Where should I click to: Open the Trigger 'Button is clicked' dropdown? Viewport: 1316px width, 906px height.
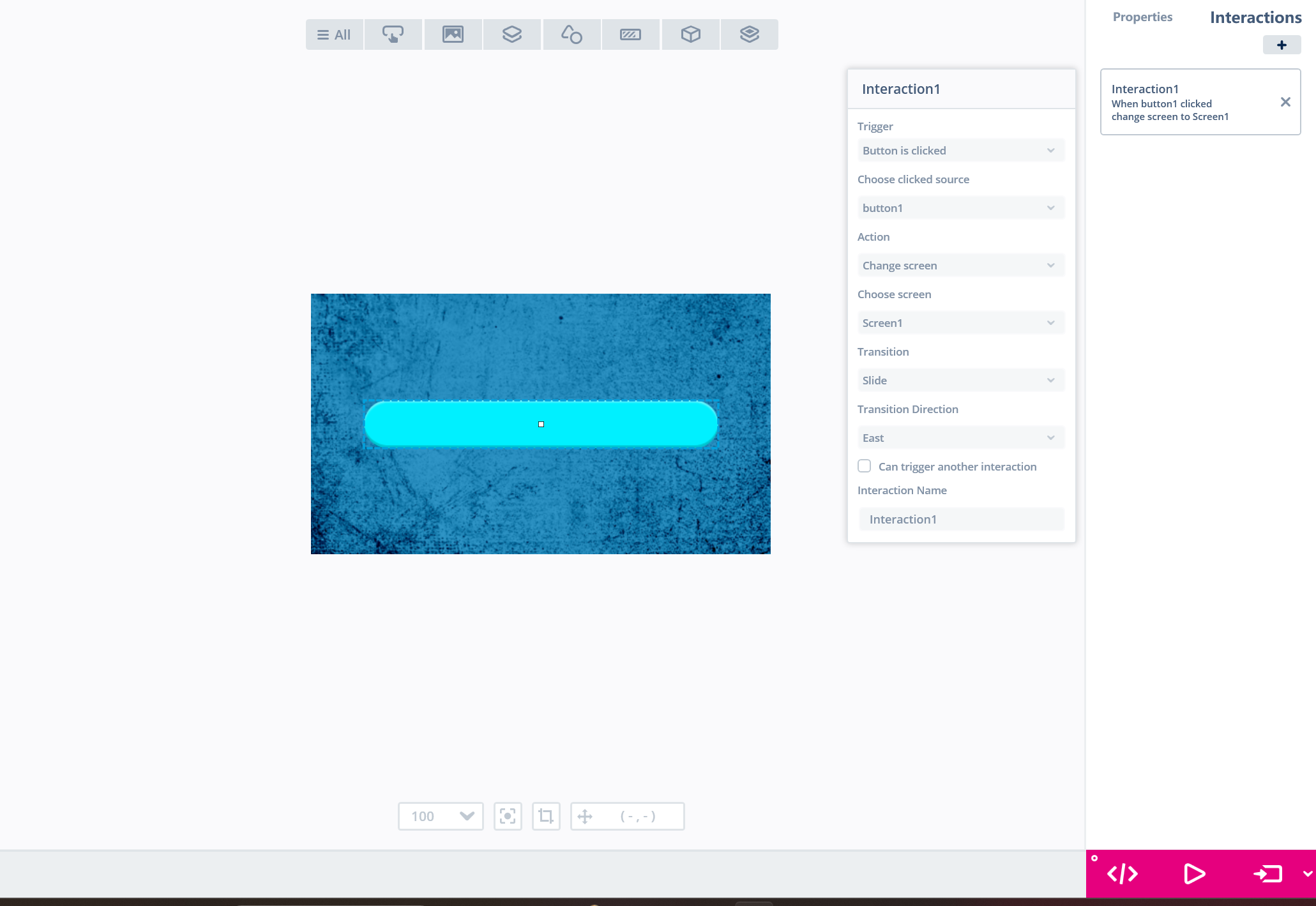click(x=960, y=151)
